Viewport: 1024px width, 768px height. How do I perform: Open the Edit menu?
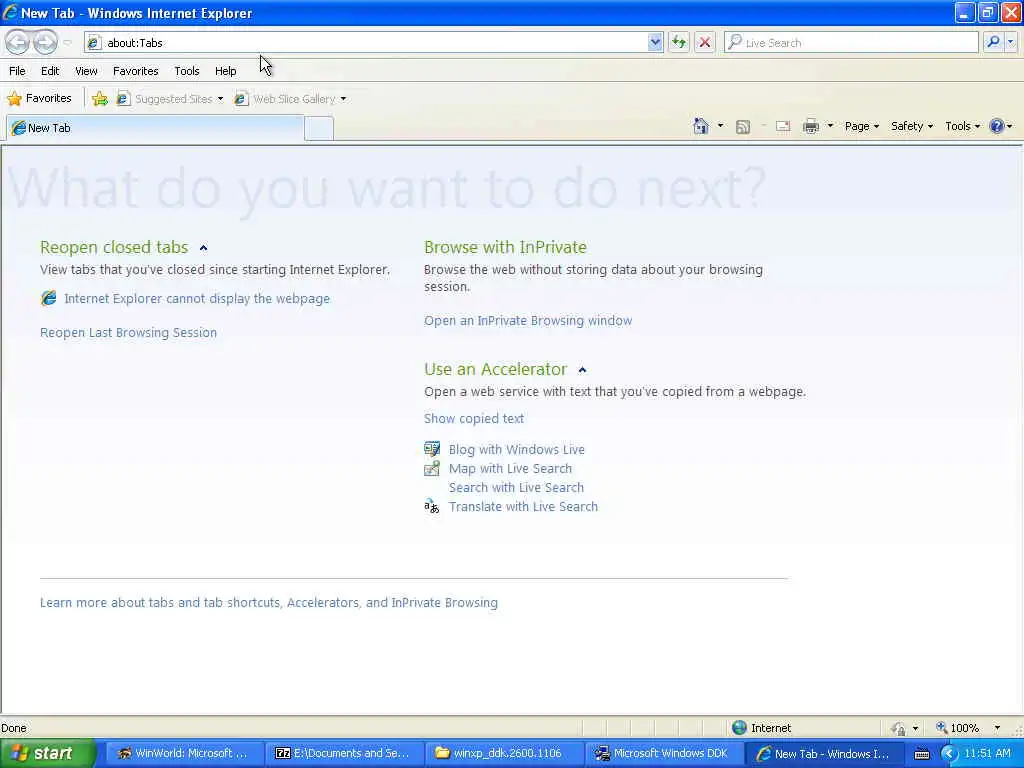tap(50, 71)
